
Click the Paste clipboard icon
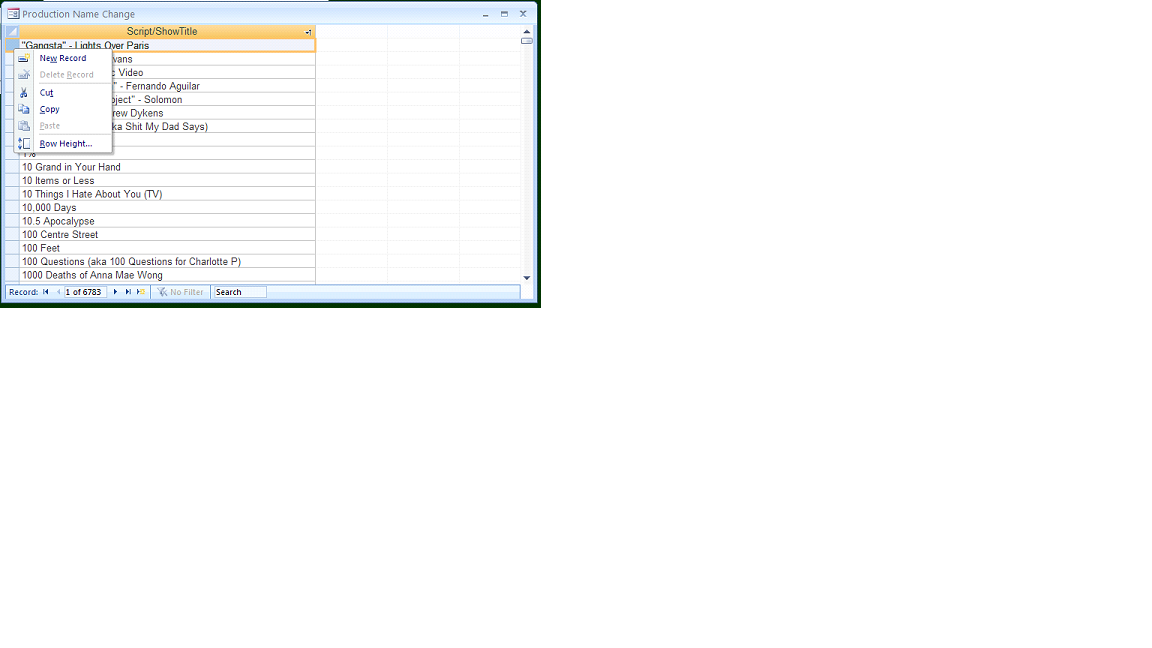point(24,126)
